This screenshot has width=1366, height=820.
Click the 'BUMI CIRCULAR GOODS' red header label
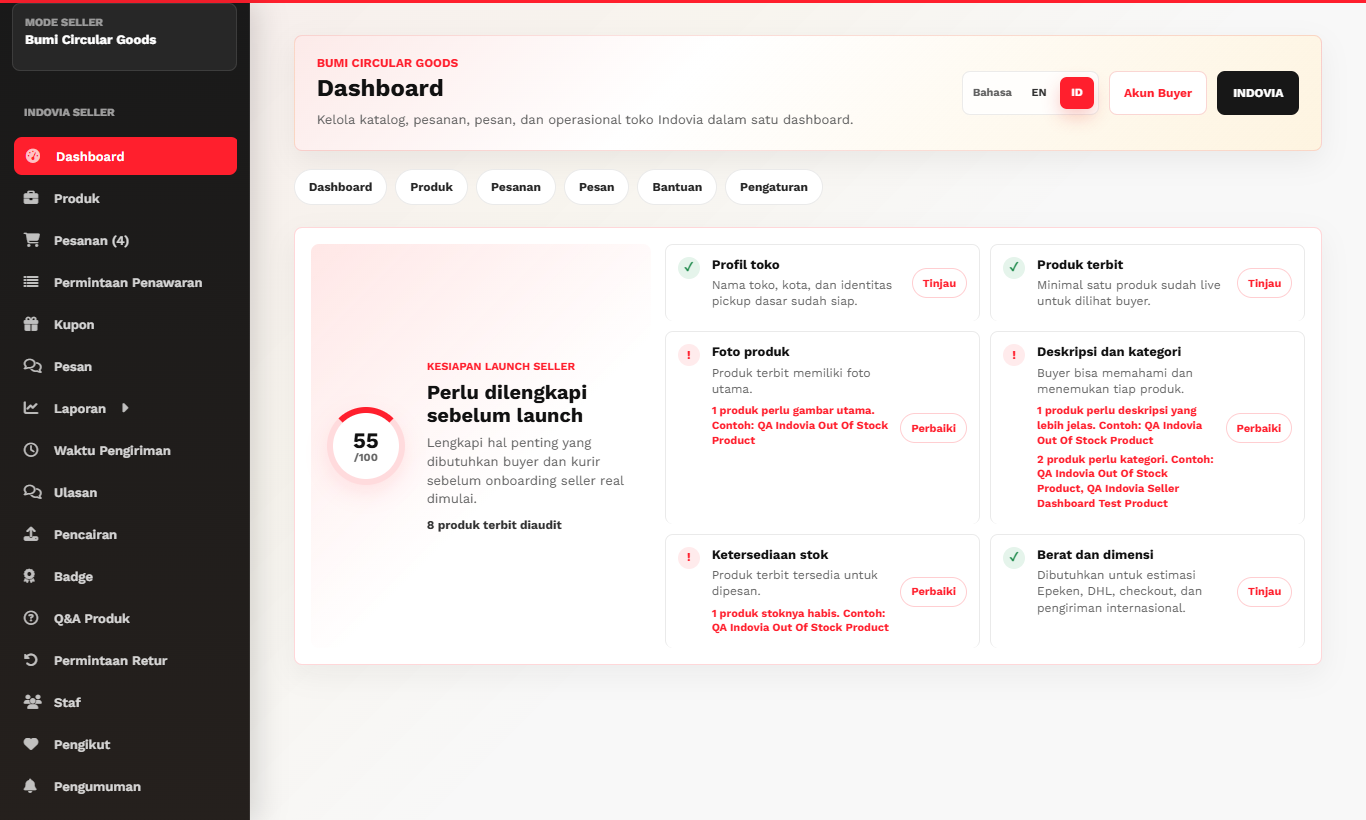pyautogui.click(x=387, y=63)
